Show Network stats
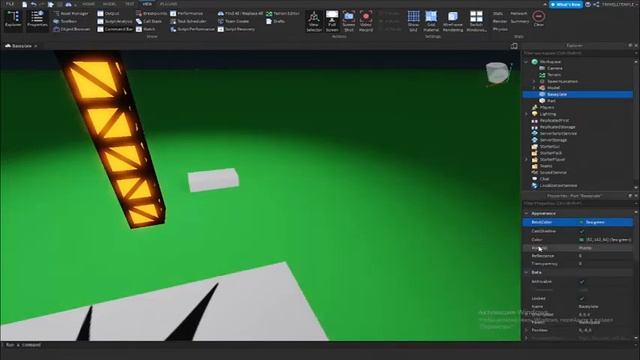640x360 pixels. point(519,13)
